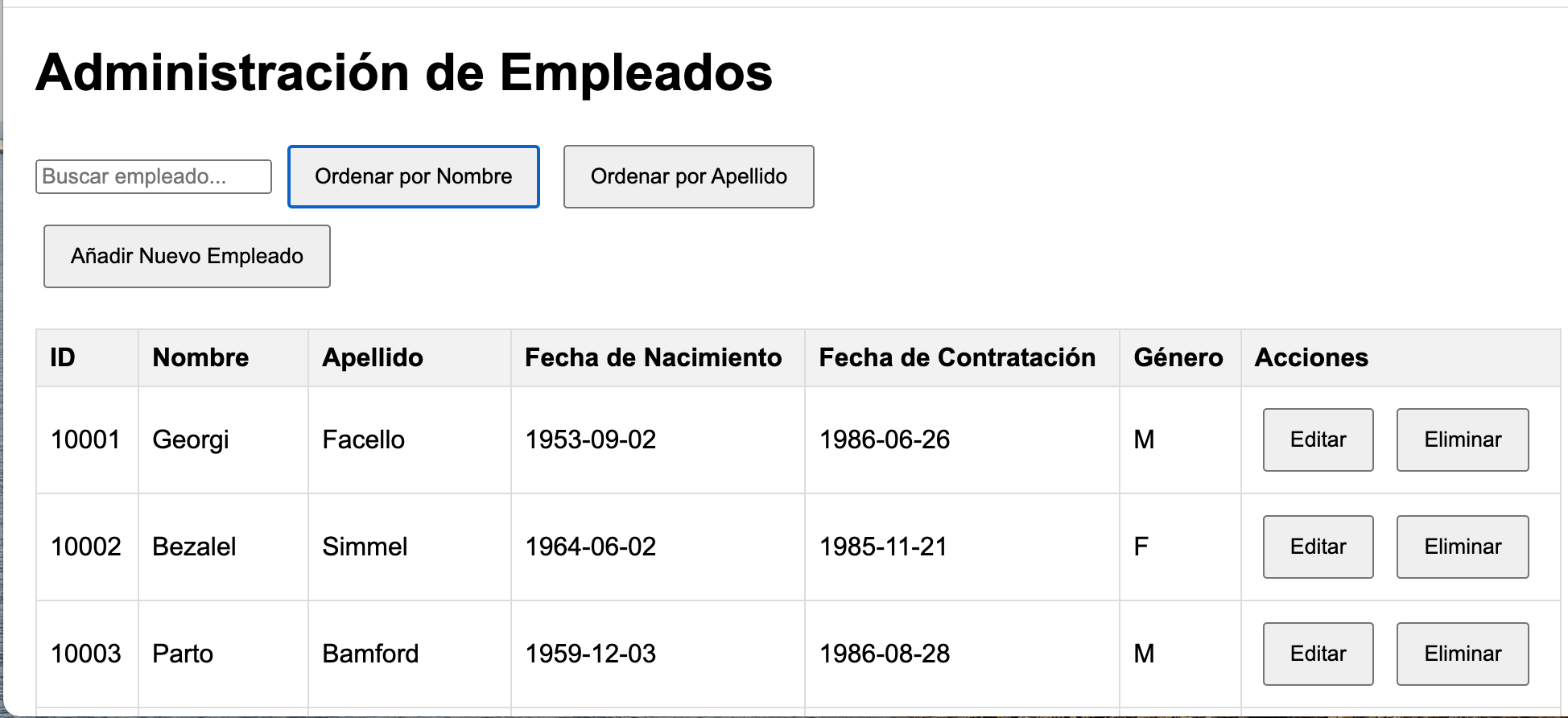Click the 'Ordenar por Apellido' button
The image size is (1568, 718).
[688, 176]
